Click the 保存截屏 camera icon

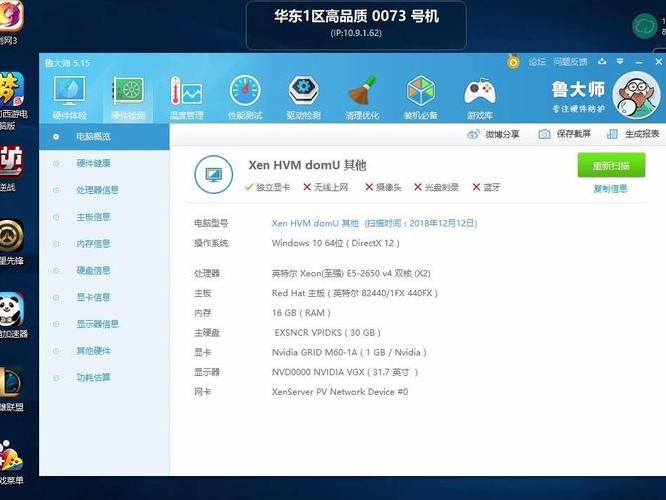[x=544, y=134]
